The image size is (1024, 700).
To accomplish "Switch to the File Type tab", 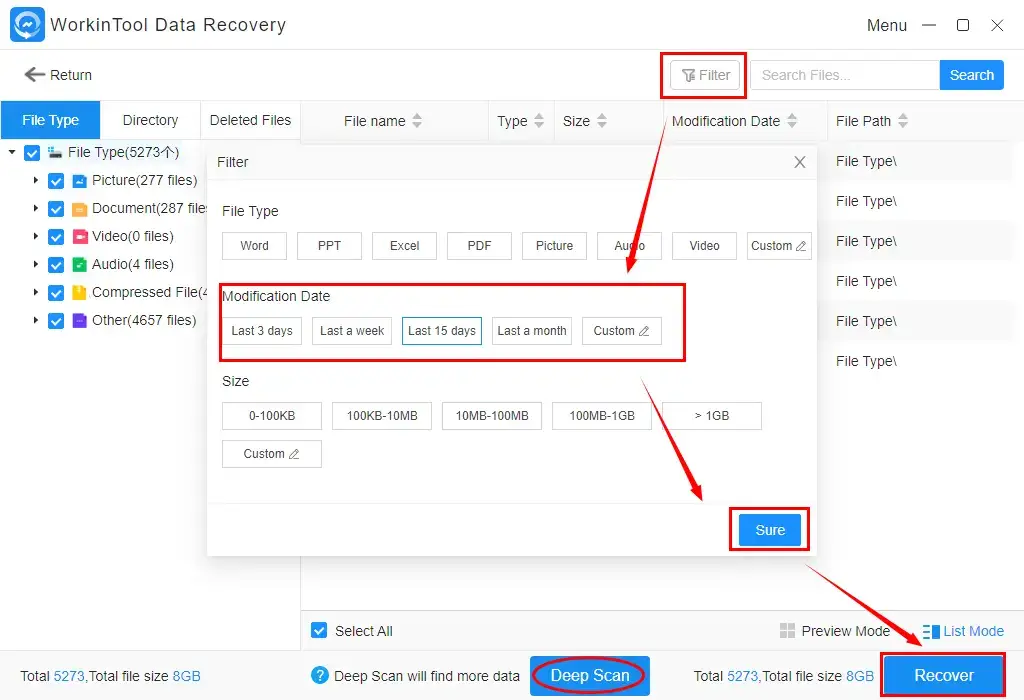I will 50,120.
